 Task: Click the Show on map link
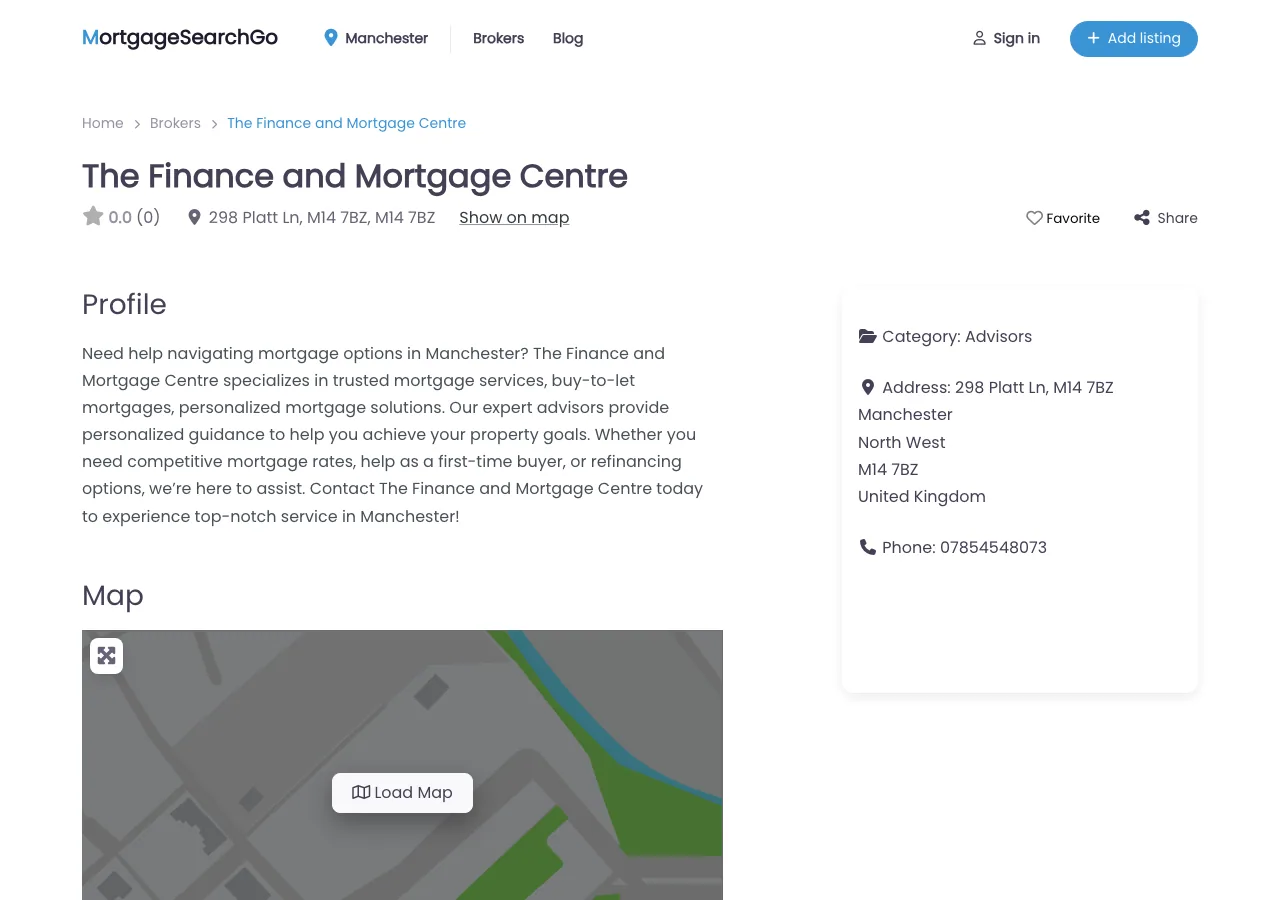tap(514, 217)
